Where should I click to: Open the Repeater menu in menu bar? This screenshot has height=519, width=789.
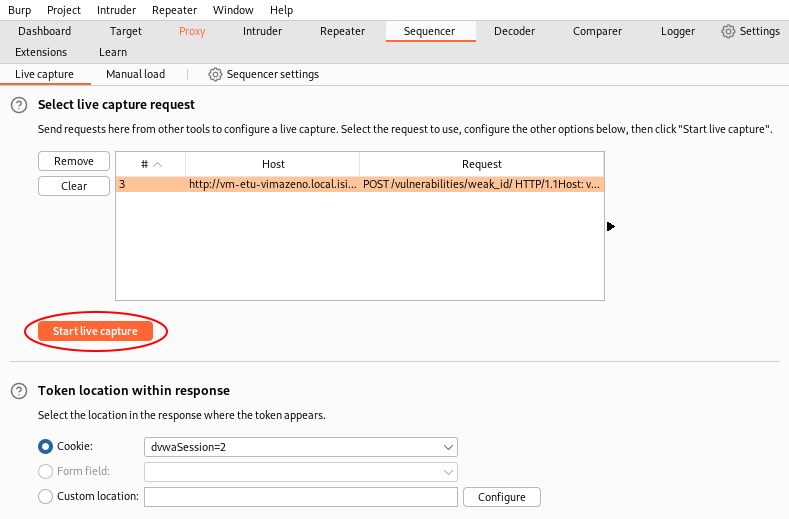pyautogui.click(x=175, y=10)
